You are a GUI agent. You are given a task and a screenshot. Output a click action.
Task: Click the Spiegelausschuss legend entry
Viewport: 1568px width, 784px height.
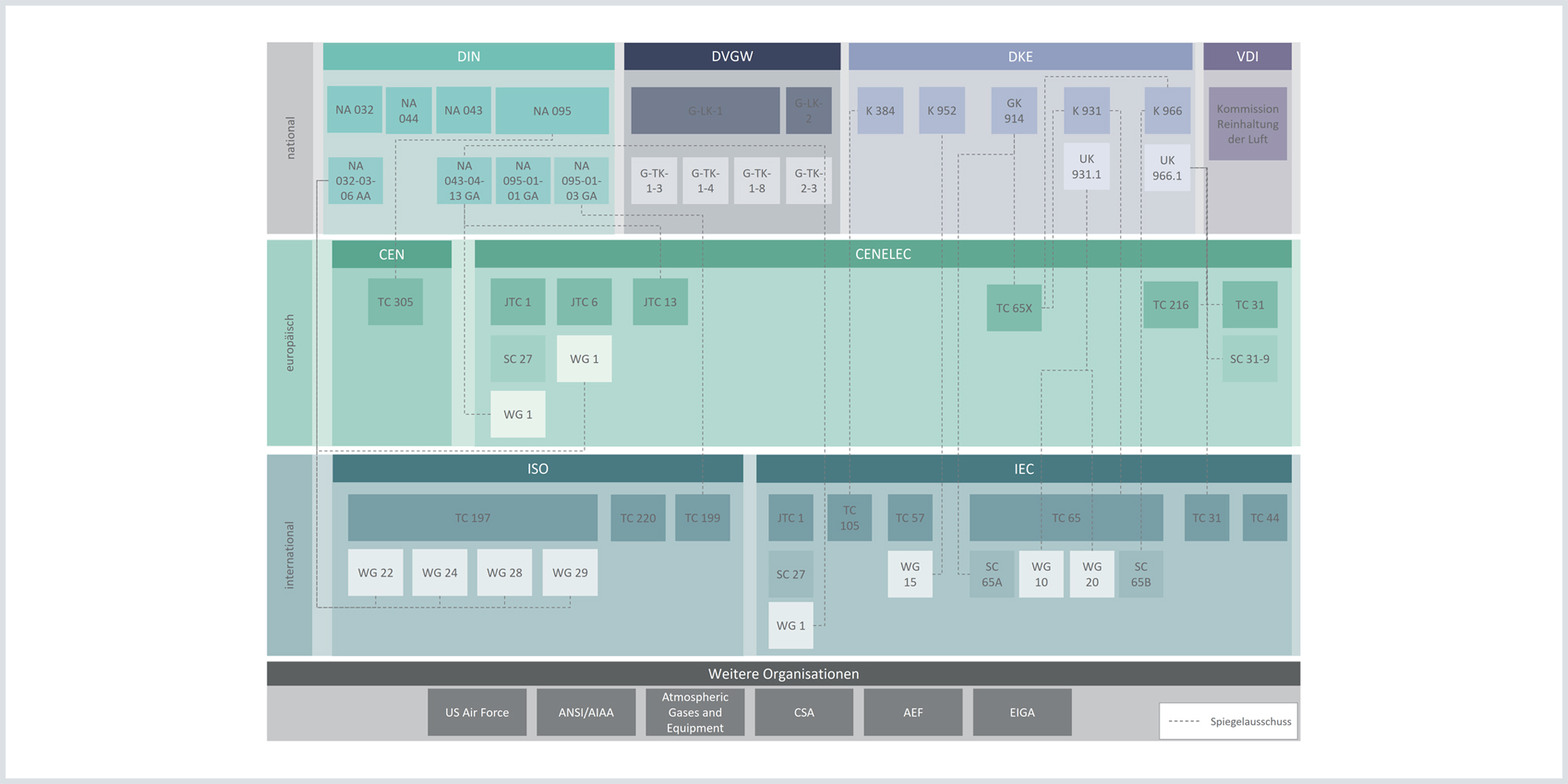tap(1229, 721)
